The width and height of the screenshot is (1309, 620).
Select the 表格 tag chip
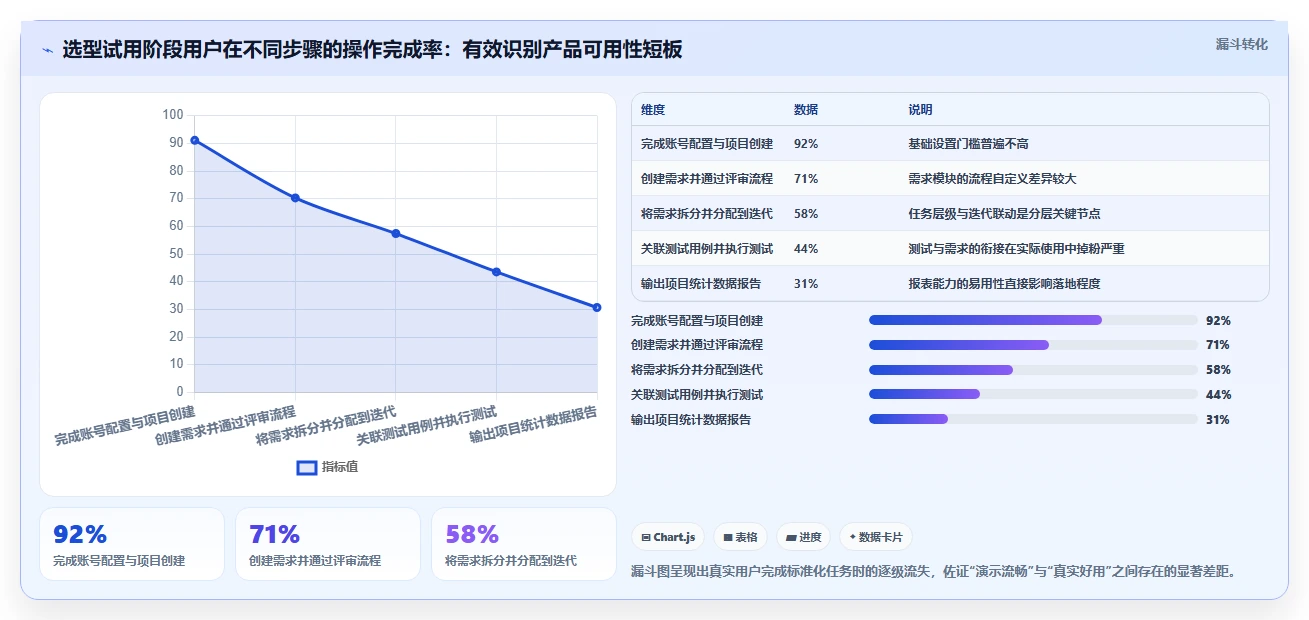pyautogui.click(x=740, y=537)
